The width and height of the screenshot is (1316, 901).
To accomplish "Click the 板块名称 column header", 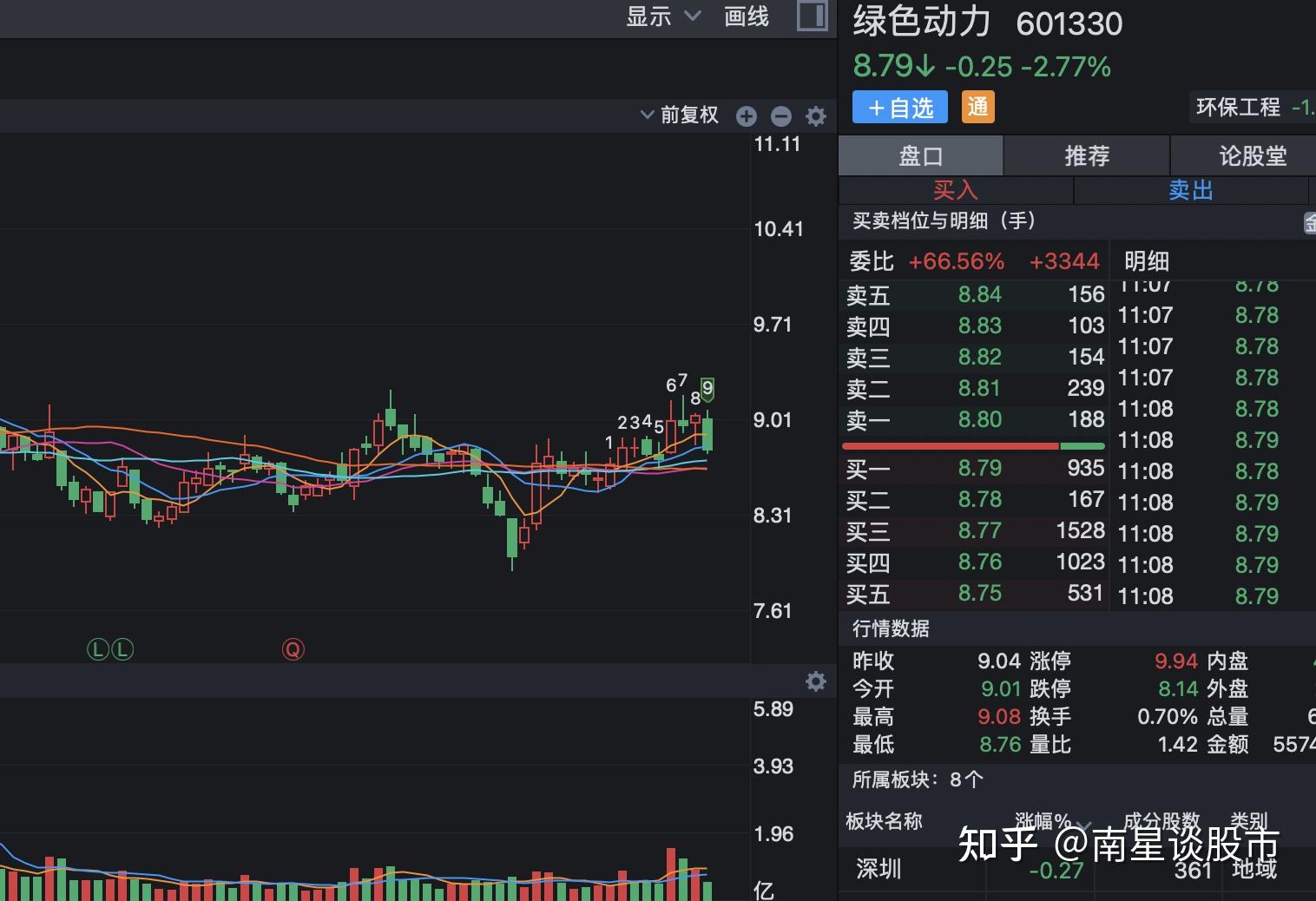I will [x=884, y=821].
